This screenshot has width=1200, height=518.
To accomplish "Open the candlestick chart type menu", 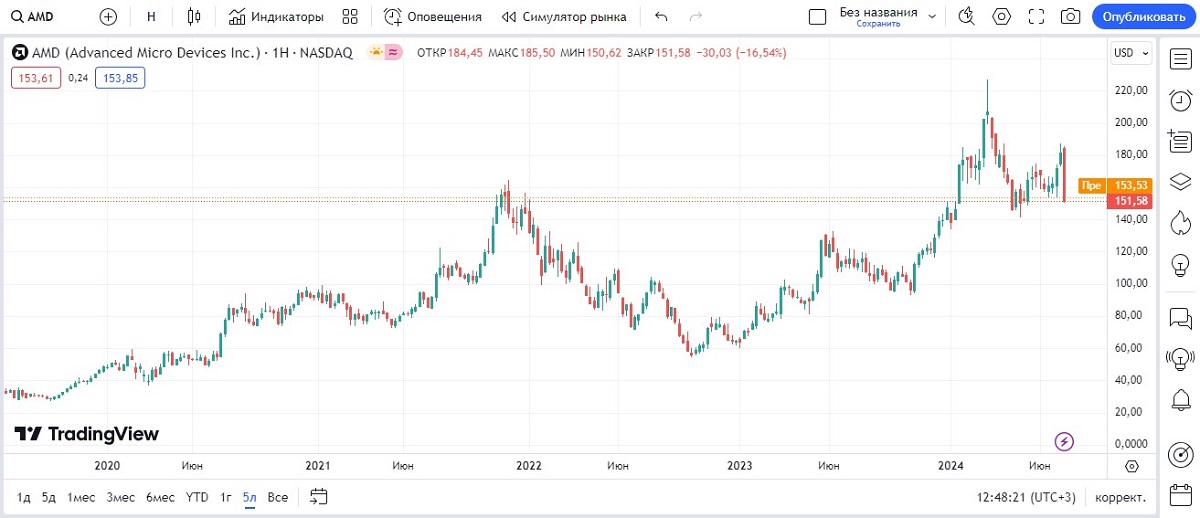I will 194,16.
